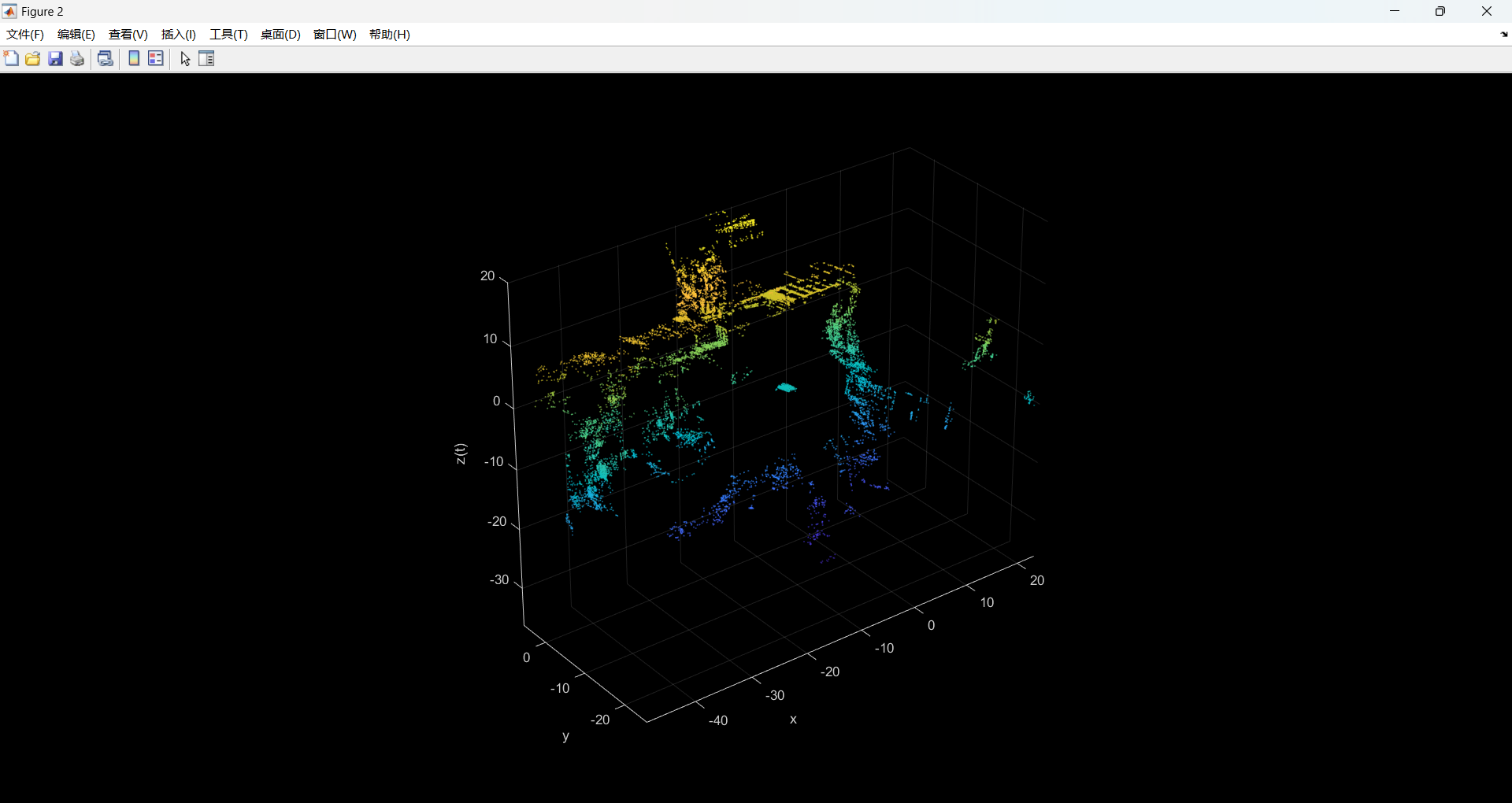Click the z-axis tick label -30
1512x803 pixels.
(499, 580)
